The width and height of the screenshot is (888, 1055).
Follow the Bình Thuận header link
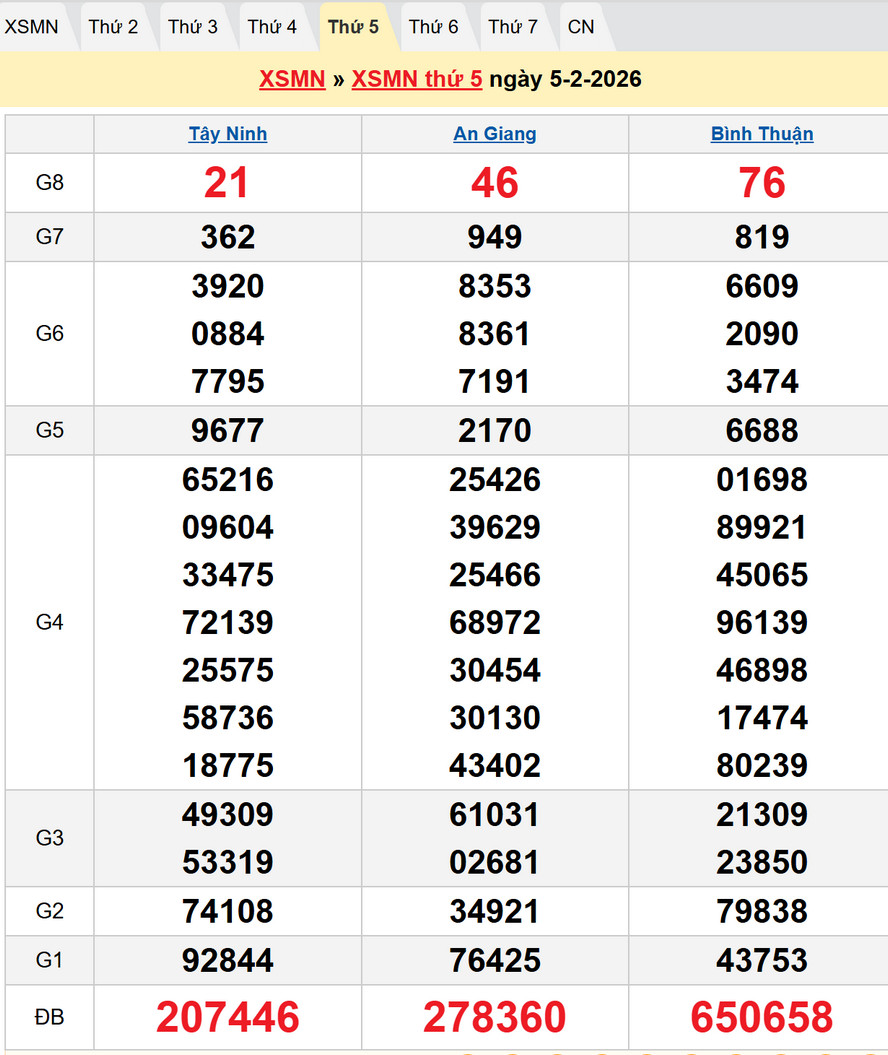click(762, 134)
